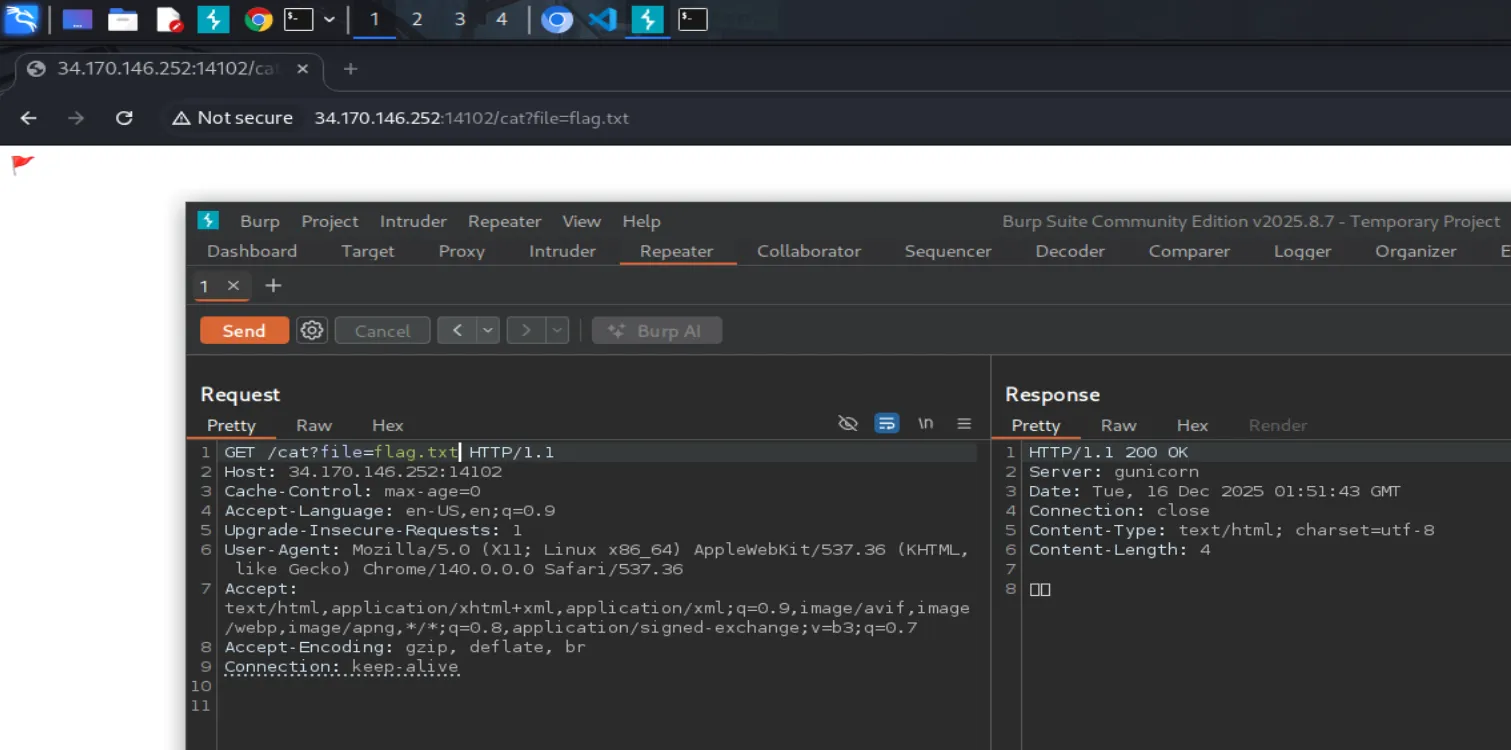Open the Kali applications menu

coord(21,19)
